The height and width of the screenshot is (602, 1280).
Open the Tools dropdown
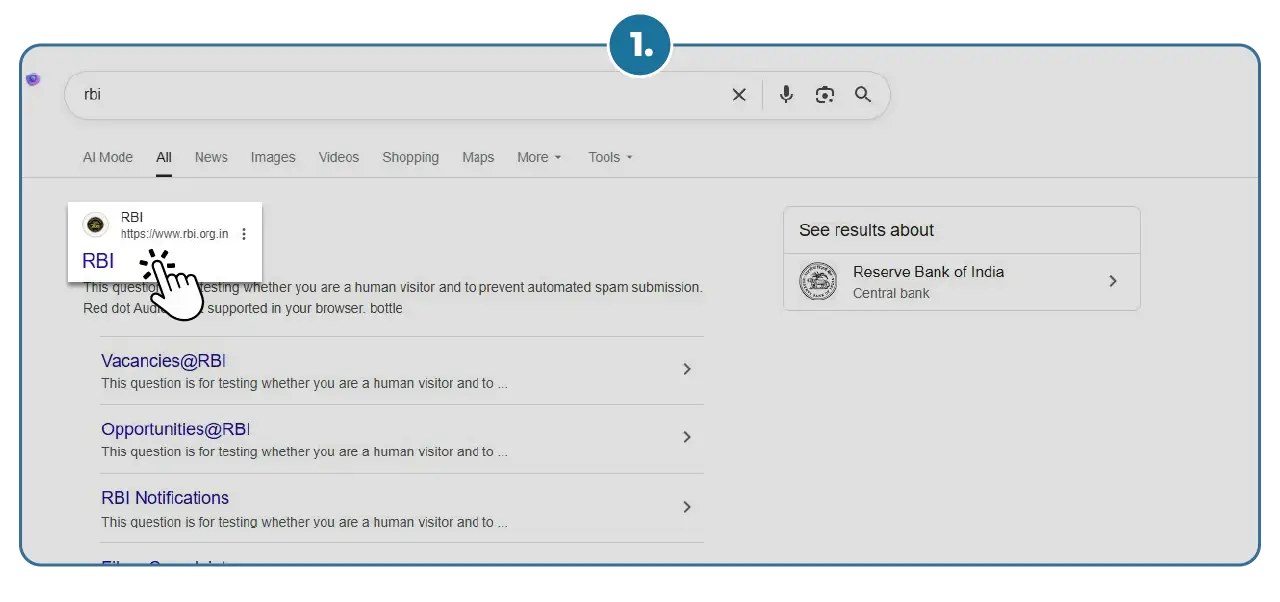coord(610,157)
